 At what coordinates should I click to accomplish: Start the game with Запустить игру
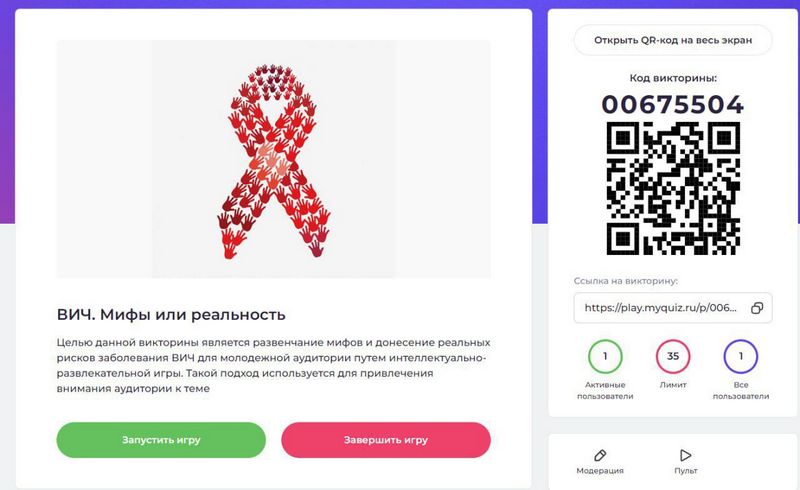coord(161,439)
